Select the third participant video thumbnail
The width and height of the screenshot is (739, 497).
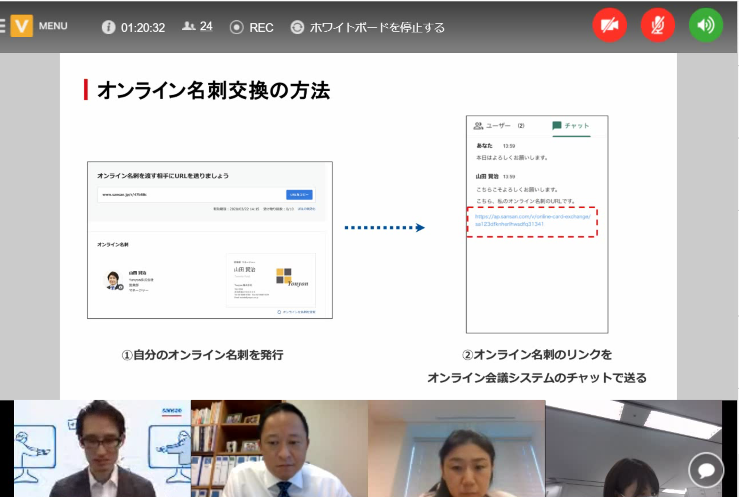(x=456, y=448)
